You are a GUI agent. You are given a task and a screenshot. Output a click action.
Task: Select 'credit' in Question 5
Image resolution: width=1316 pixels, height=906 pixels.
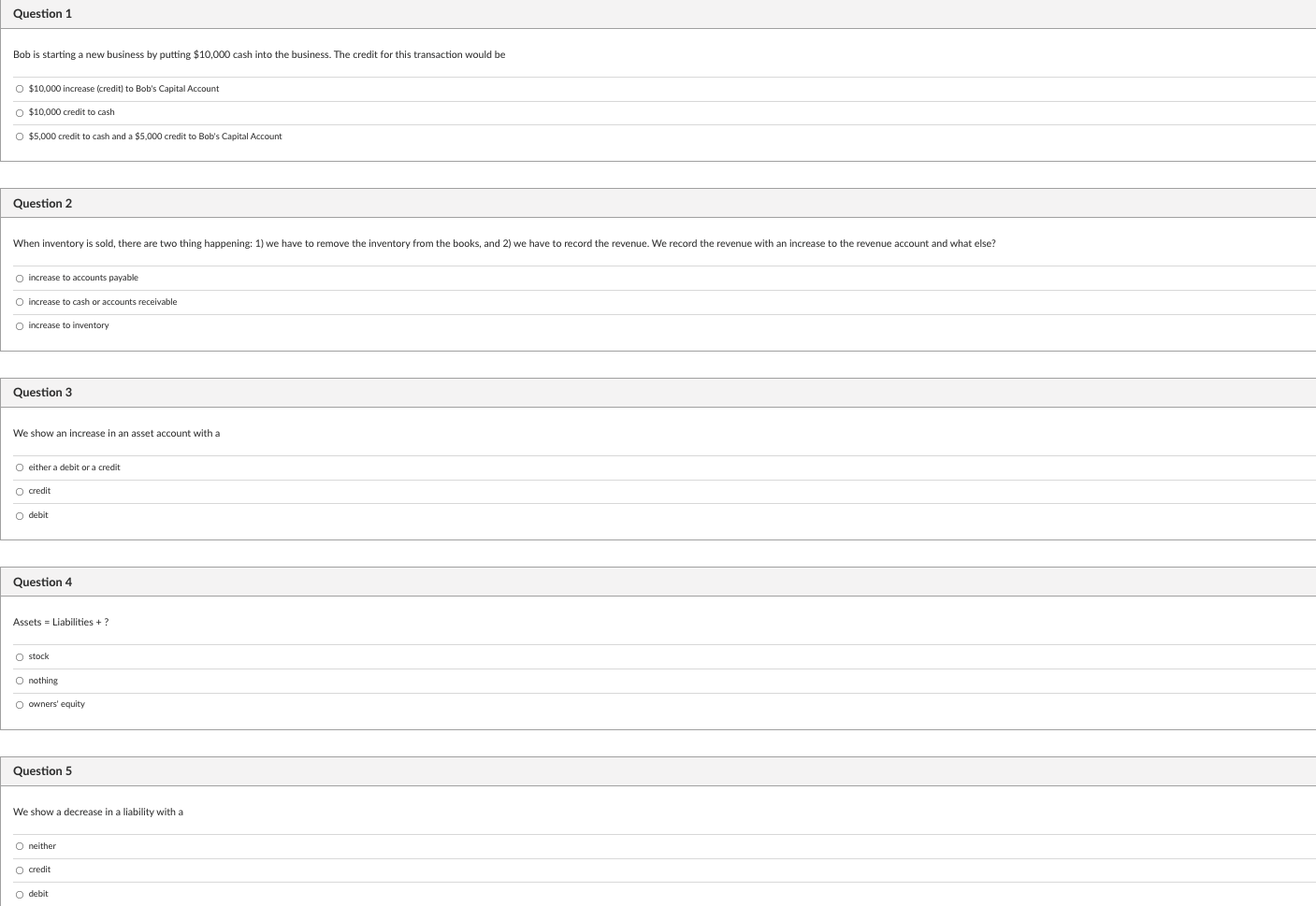pyautogui.click(x=20, y=870)
